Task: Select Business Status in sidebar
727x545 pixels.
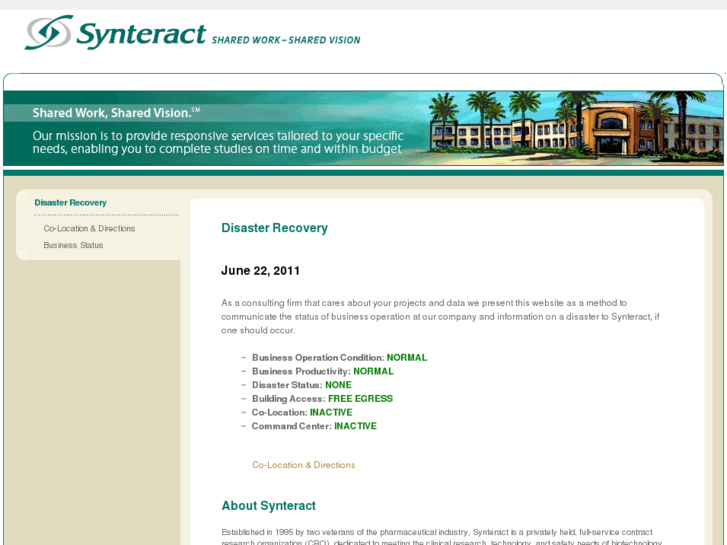Action: 73,245
